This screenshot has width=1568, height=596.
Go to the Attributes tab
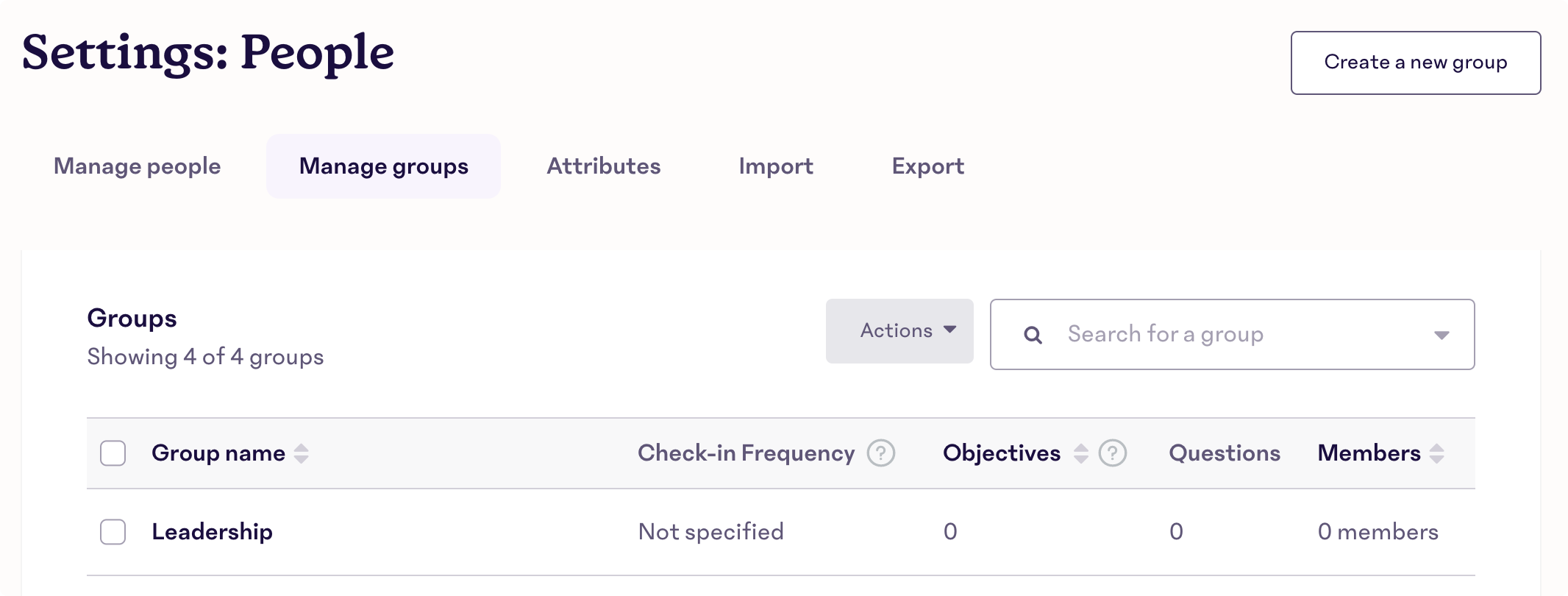pyautogui.click(x=604, y=166)
